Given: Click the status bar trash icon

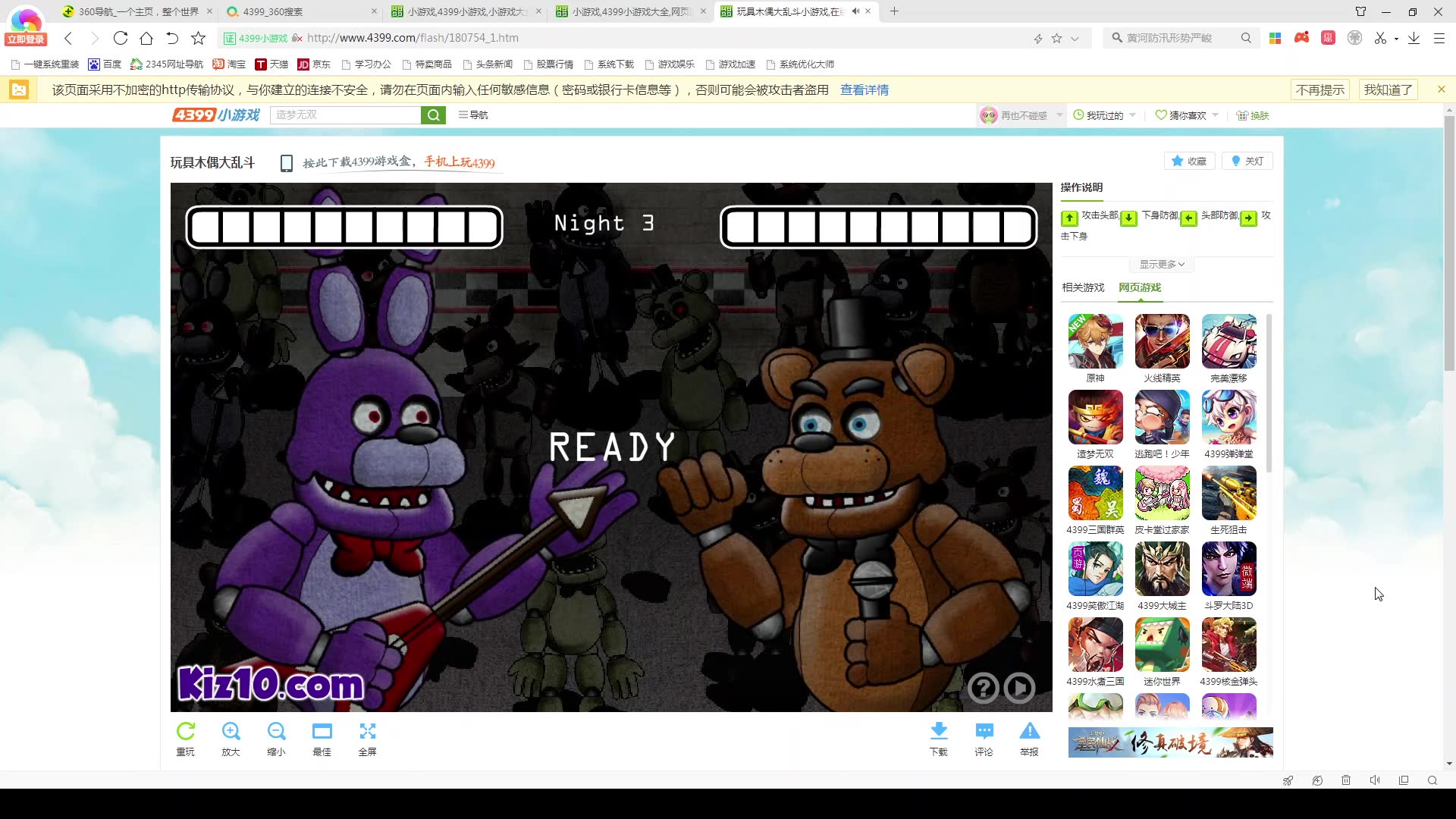Looking at the screenshot, I should pos(1345,780).
